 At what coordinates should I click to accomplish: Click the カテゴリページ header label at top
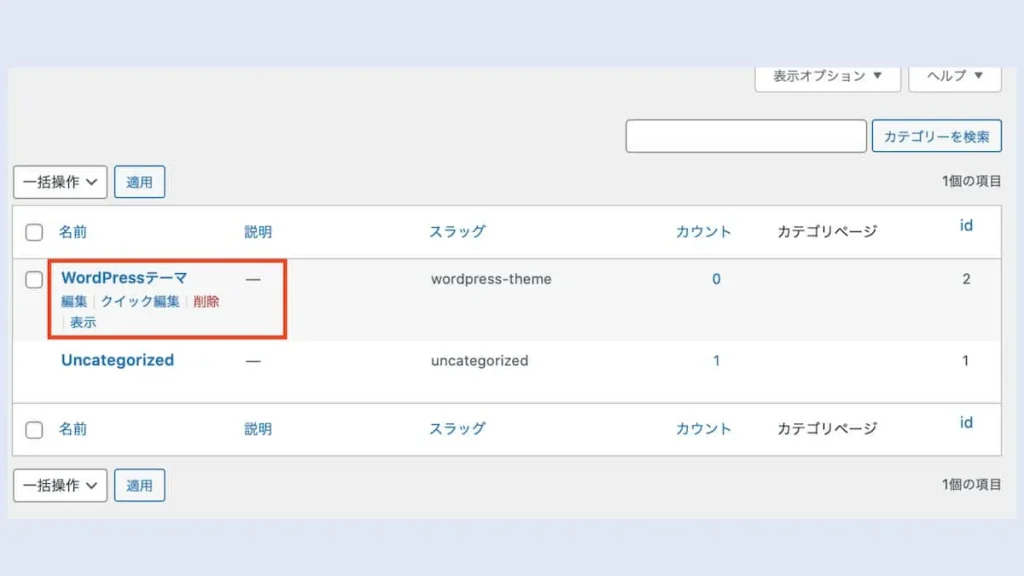(x=827, y=232)
